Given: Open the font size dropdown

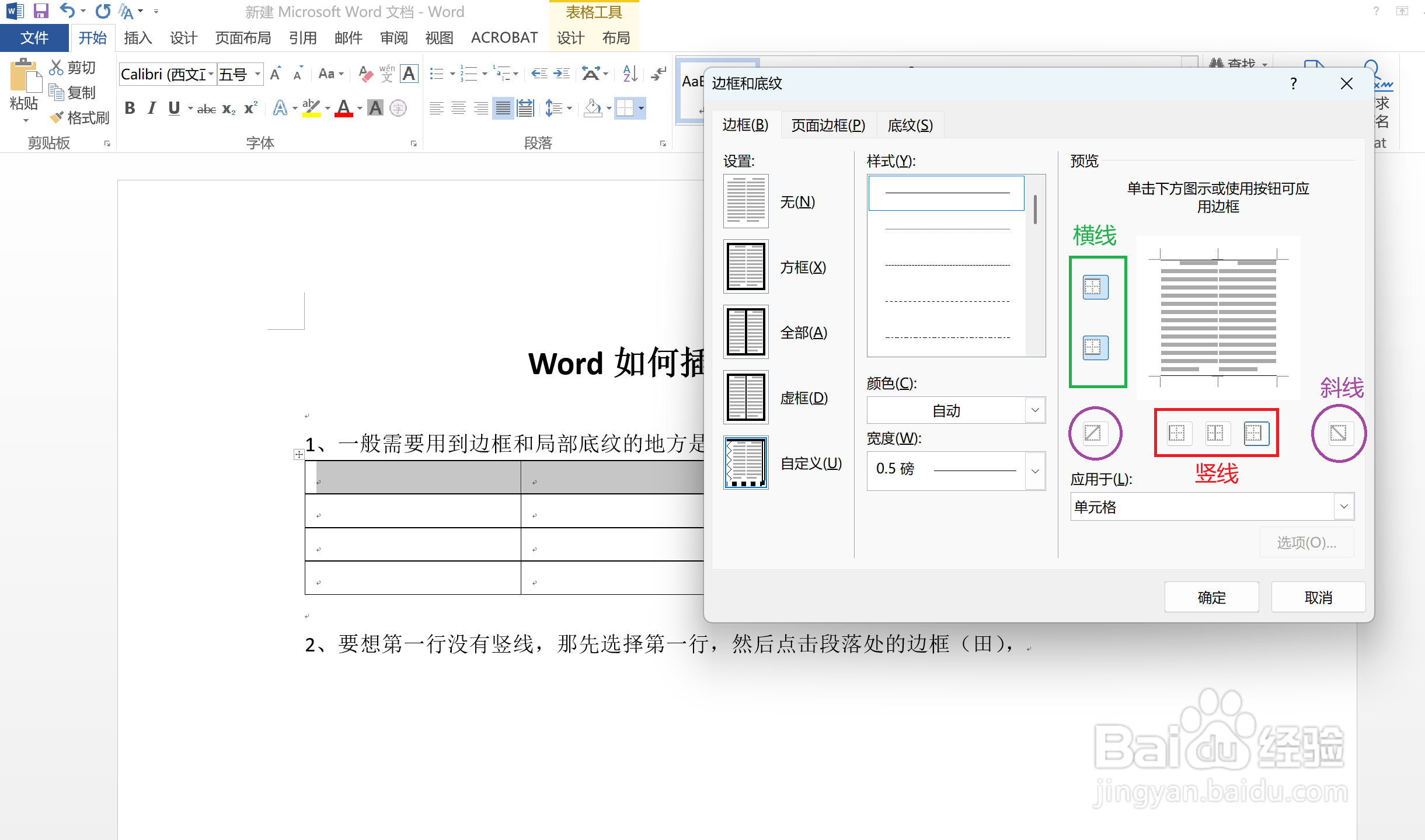Looking at the screenshot, I should tap(257, 74).
